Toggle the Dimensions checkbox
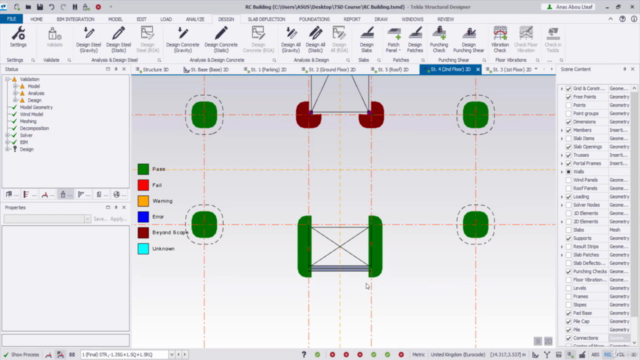 [569, 122]
